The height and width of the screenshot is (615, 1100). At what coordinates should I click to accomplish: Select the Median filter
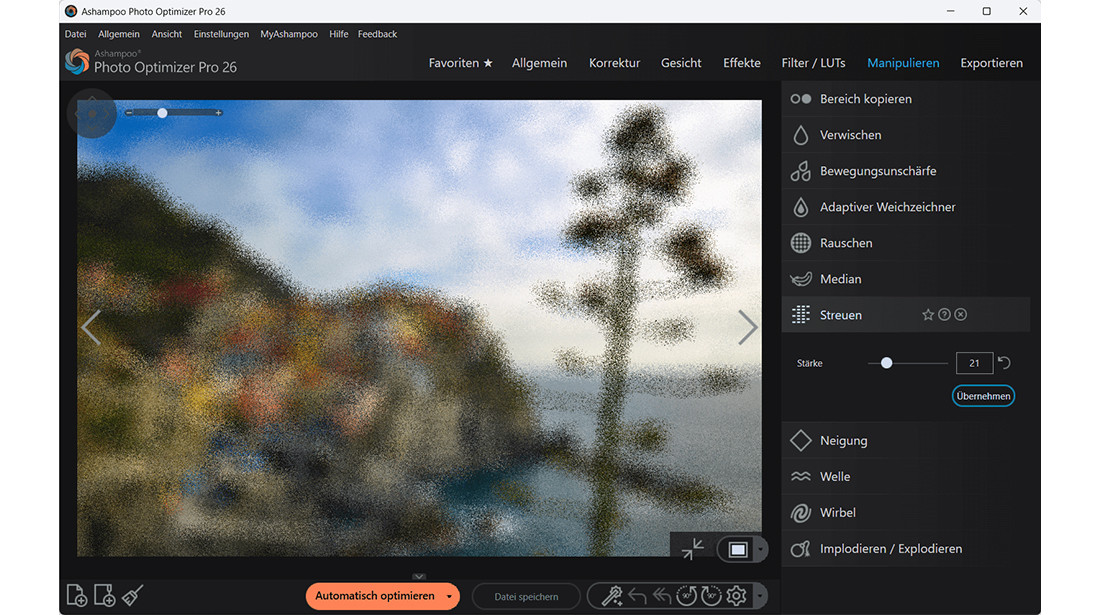pos(905,279)
